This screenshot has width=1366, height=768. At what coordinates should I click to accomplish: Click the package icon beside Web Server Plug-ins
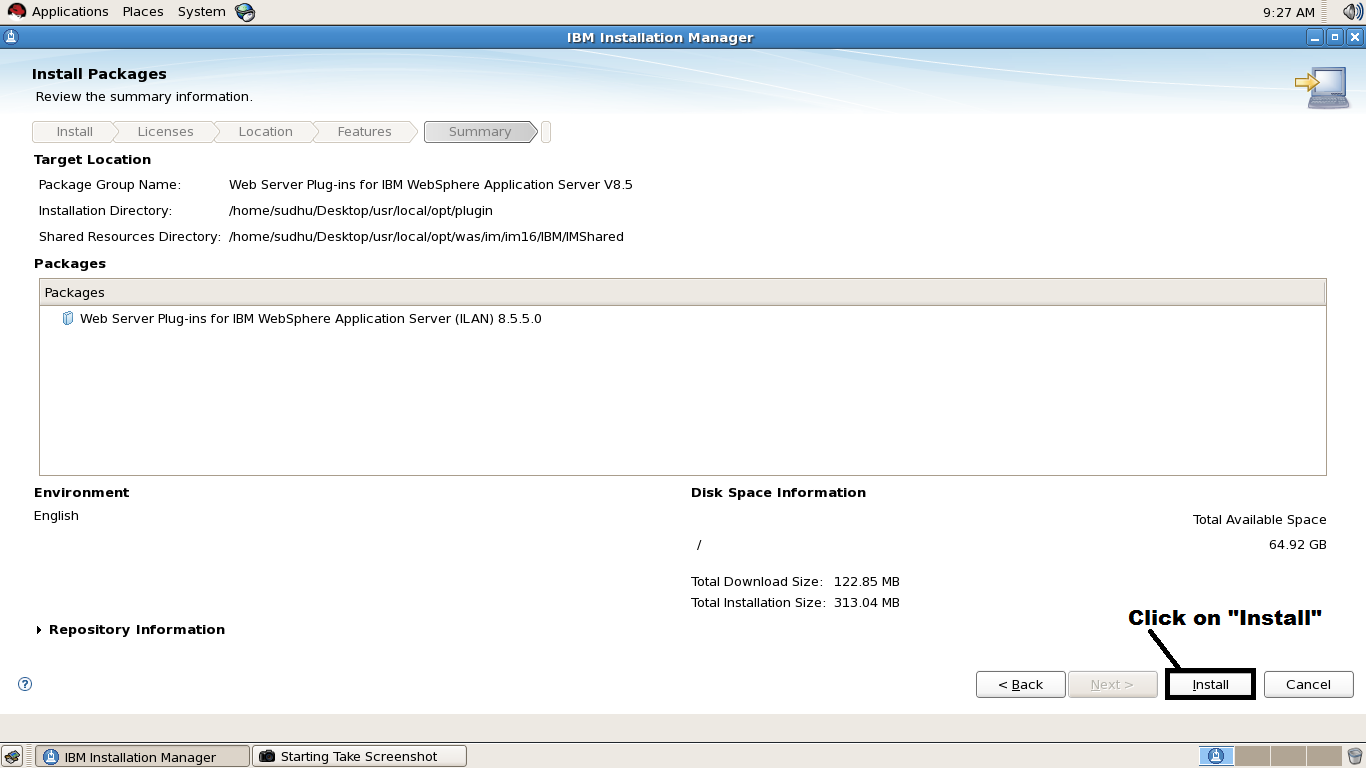tap(67, 318)
